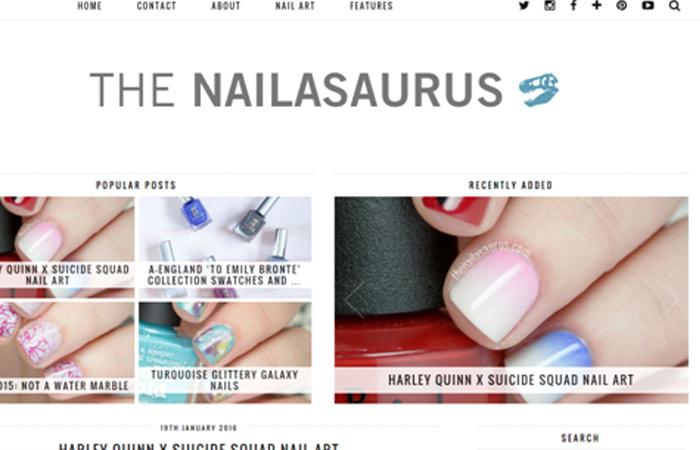The width and height of the screenshot is (700, 450).
Task: Go to the Home menu item
Action: pyautogui.click(x=89, y=6)
